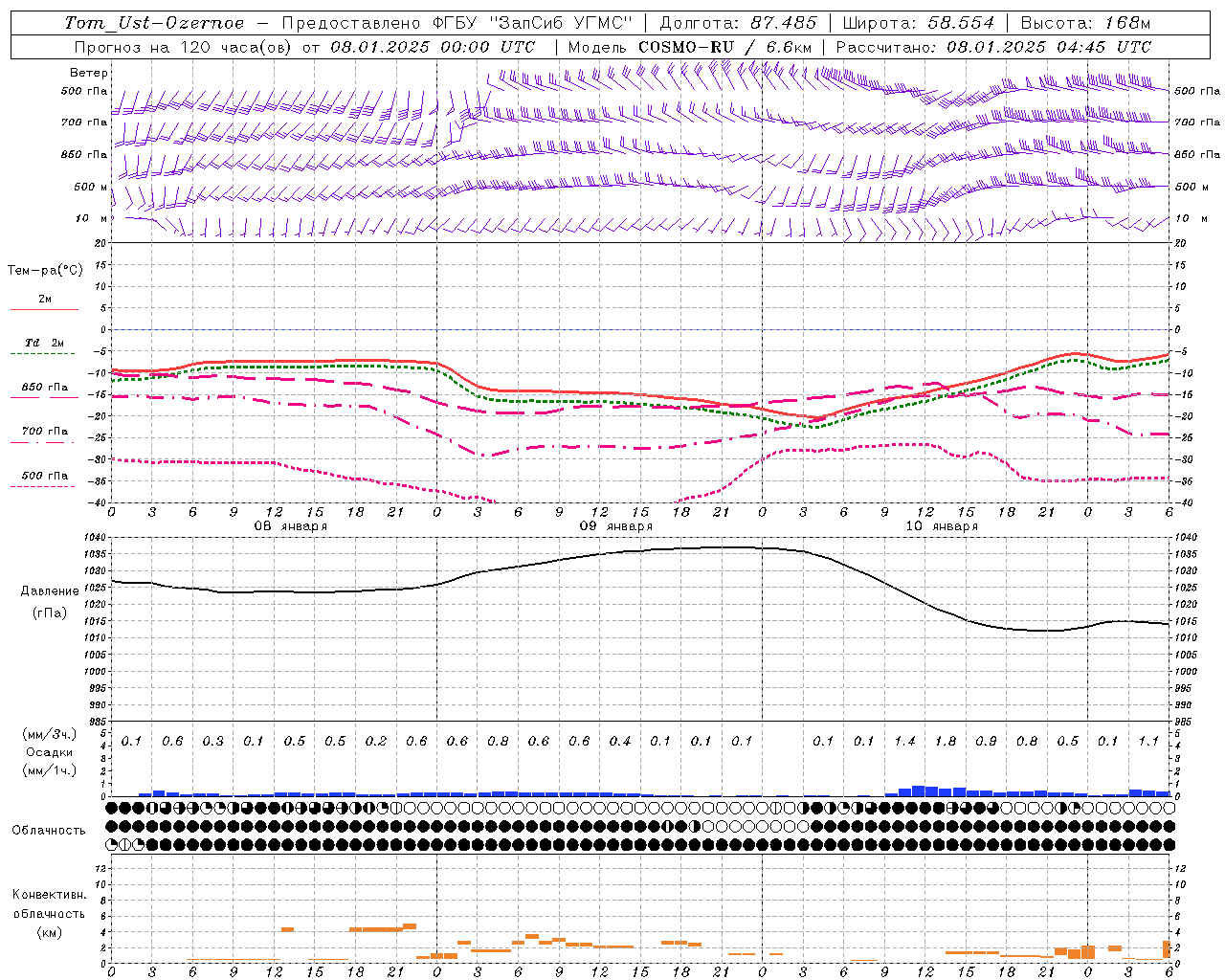Click the 'Конвективн.' convective cloud label
Image resolution: width=1225 pixels, height=980 pixels.
click(50, 895)
